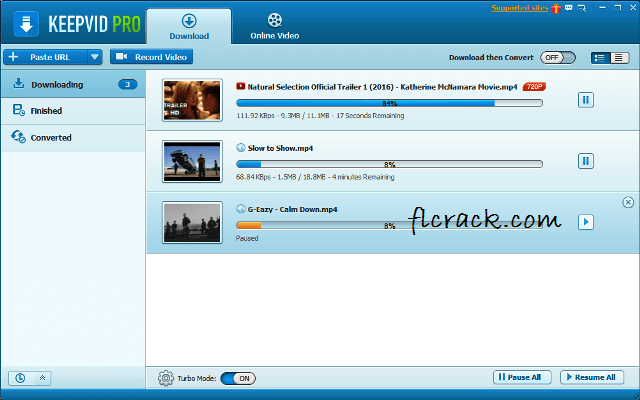Open the Finished section in the sidebar
640x400 pixels.
tap(73, 111)
